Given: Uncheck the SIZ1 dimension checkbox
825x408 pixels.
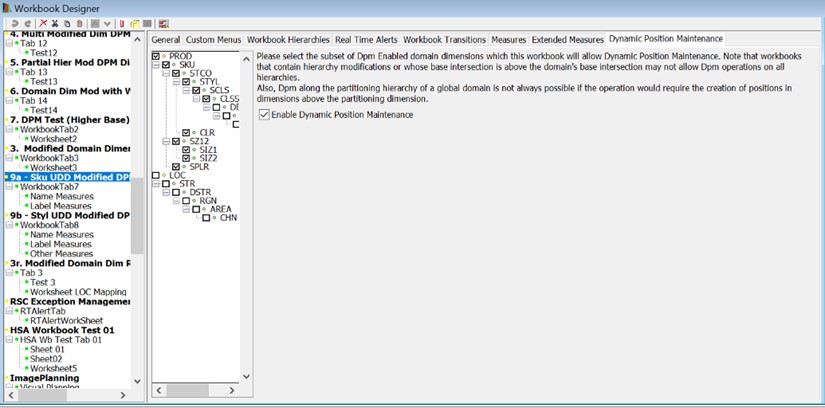Looking at the screenshot, I should tap(186, 150).
